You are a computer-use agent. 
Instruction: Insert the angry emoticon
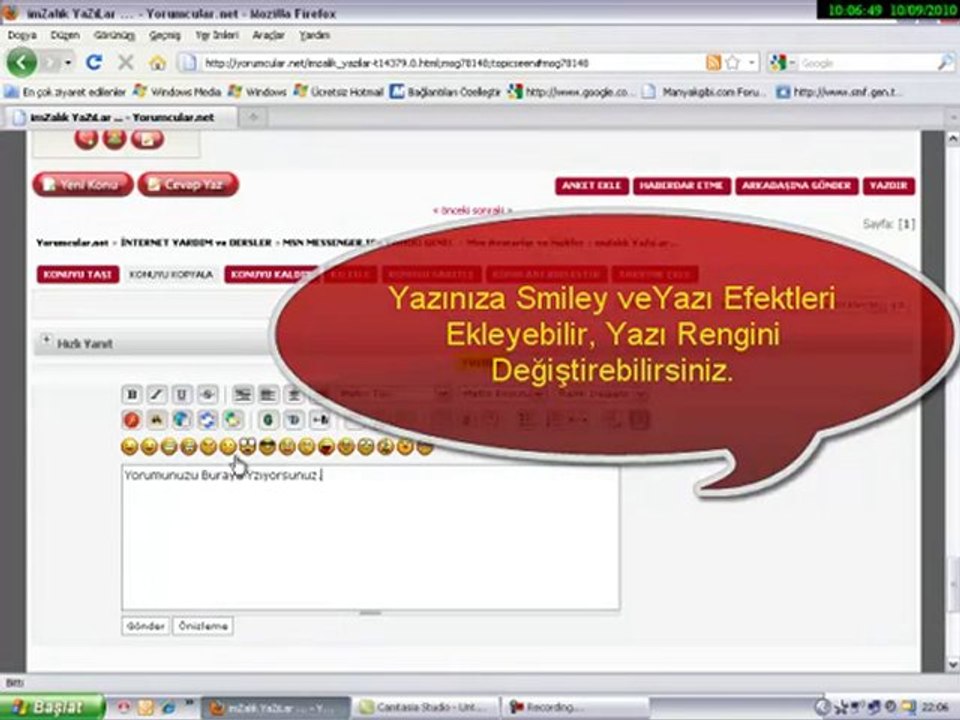click(208, 447)
